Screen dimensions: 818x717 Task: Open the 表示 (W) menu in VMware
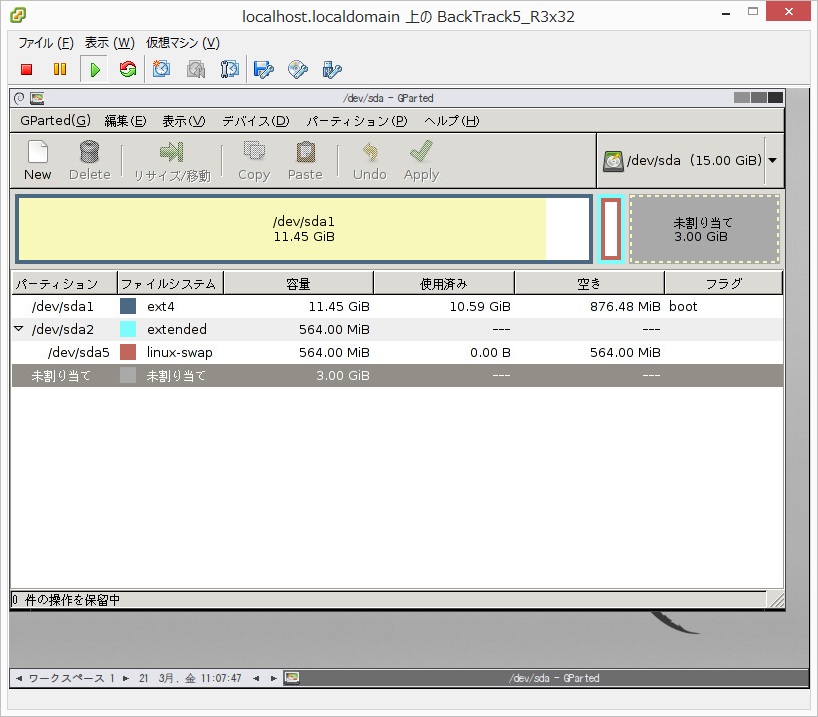coord(110,42)
